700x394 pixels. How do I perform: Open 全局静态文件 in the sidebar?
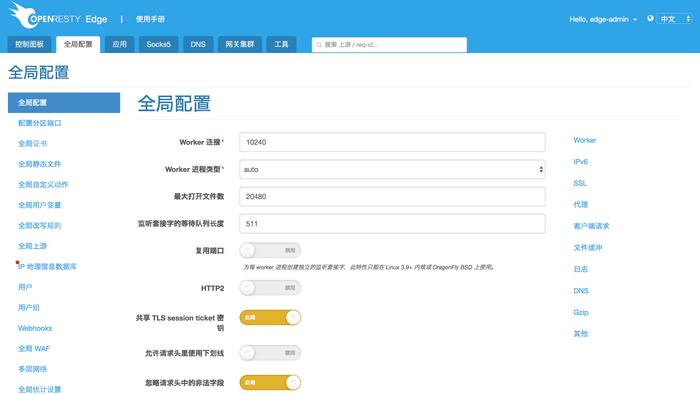tap(40, 164)
